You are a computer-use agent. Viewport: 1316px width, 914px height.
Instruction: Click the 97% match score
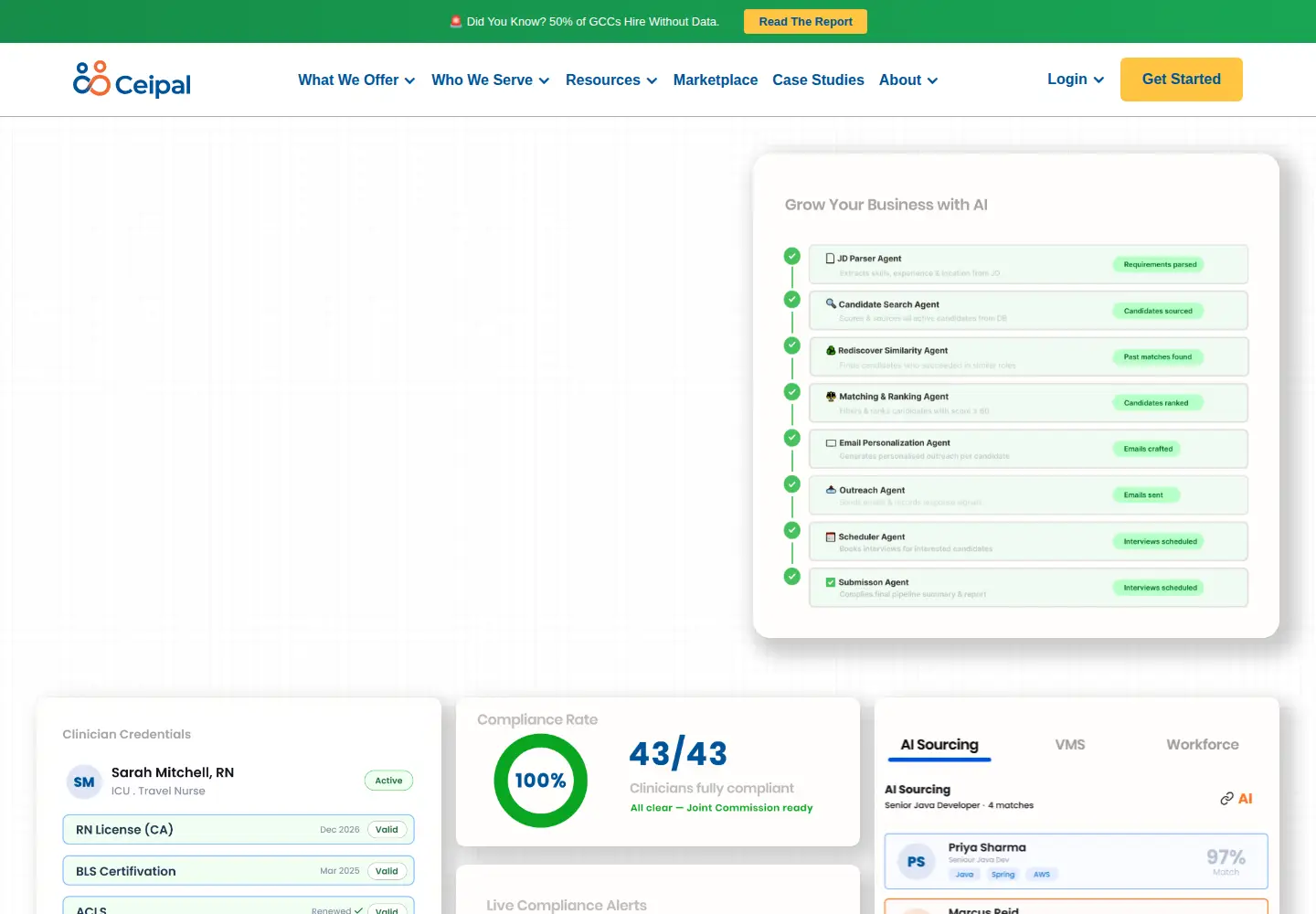click(x=1226, y=856)
